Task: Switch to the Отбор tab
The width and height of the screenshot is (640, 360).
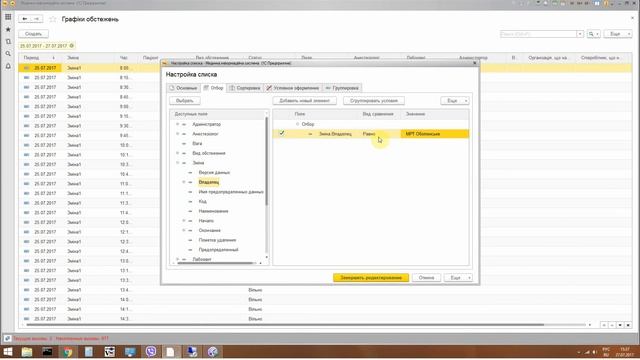Action: click(x=213, y=88)
